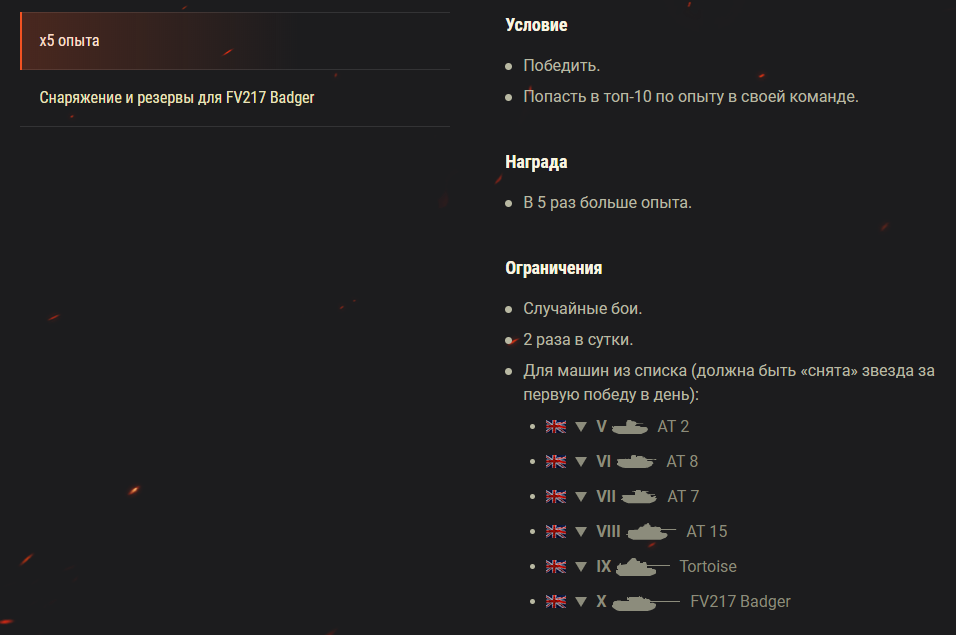Open the Tortoise vehicle link
Viewport: 956px width, 635px height.
click(x=708, y=567)
